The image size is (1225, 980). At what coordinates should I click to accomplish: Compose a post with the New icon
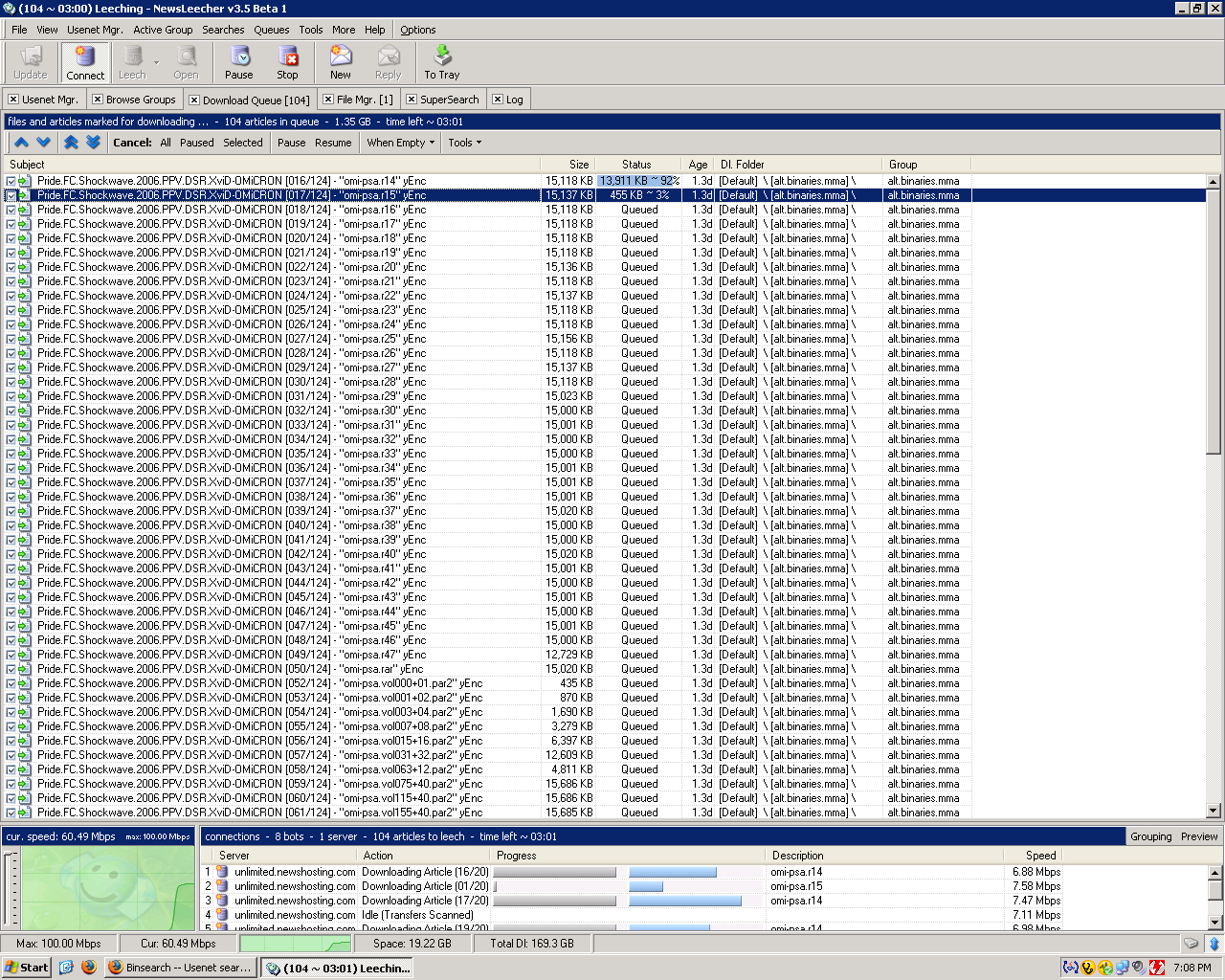(x=341, y=63)
